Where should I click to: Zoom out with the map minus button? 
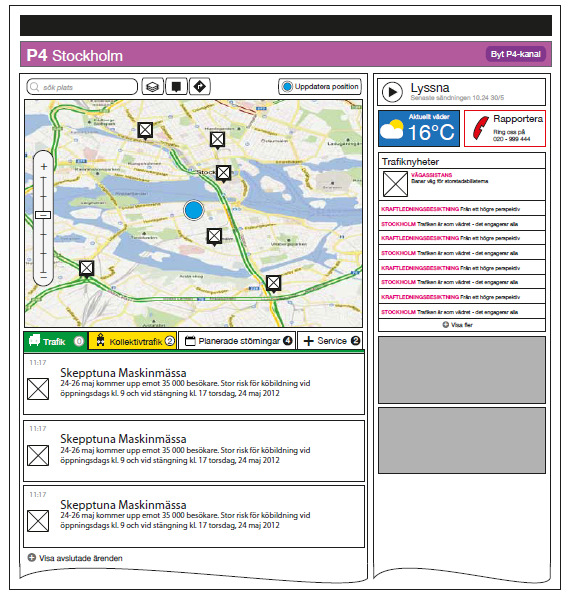tap(44, 277)
